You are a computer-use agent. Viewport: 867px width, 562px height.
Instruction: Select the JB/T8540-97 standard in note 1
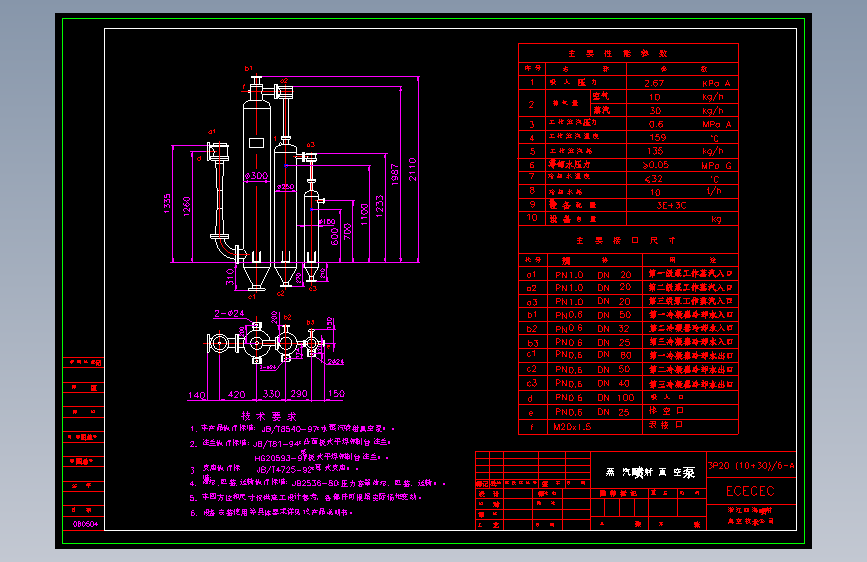pos(287,429)
